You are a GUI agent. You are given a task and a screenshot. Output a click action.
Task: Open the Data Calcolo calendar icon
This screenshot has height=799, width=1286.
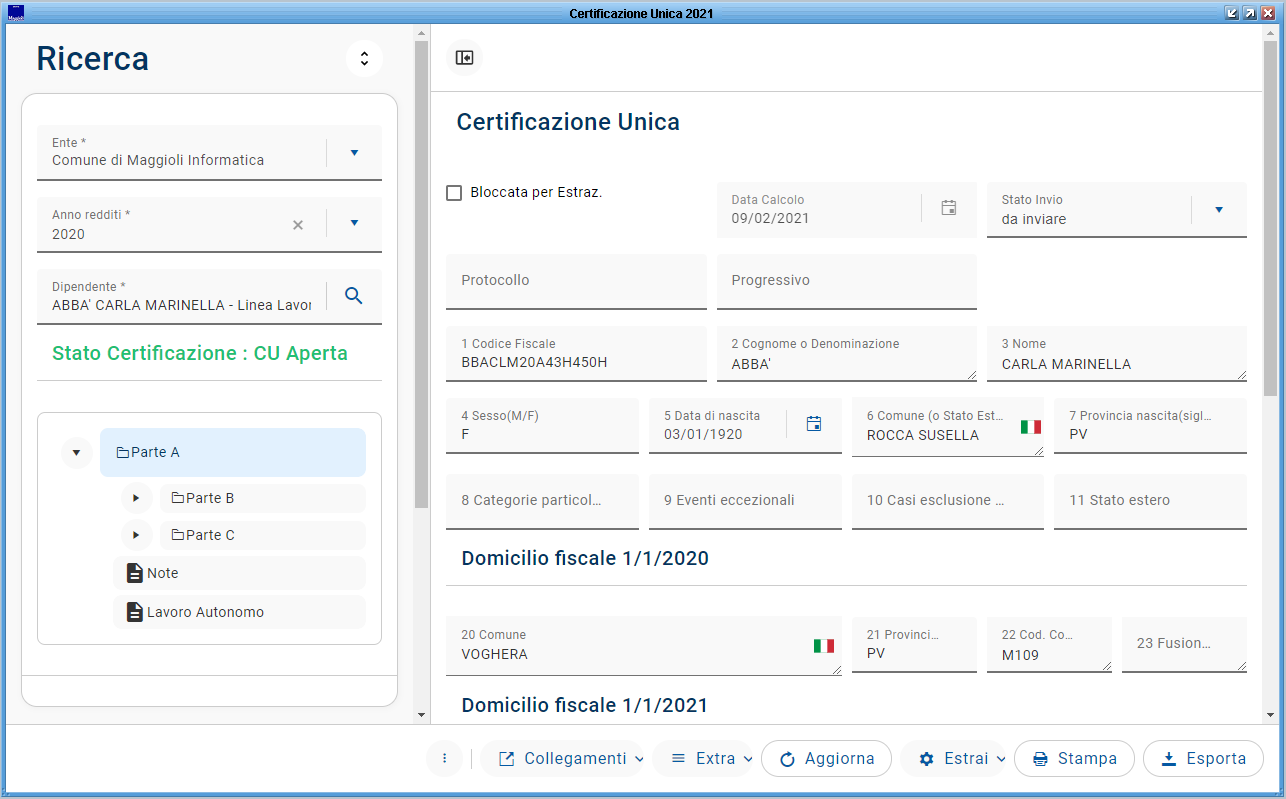click(949, 208)
